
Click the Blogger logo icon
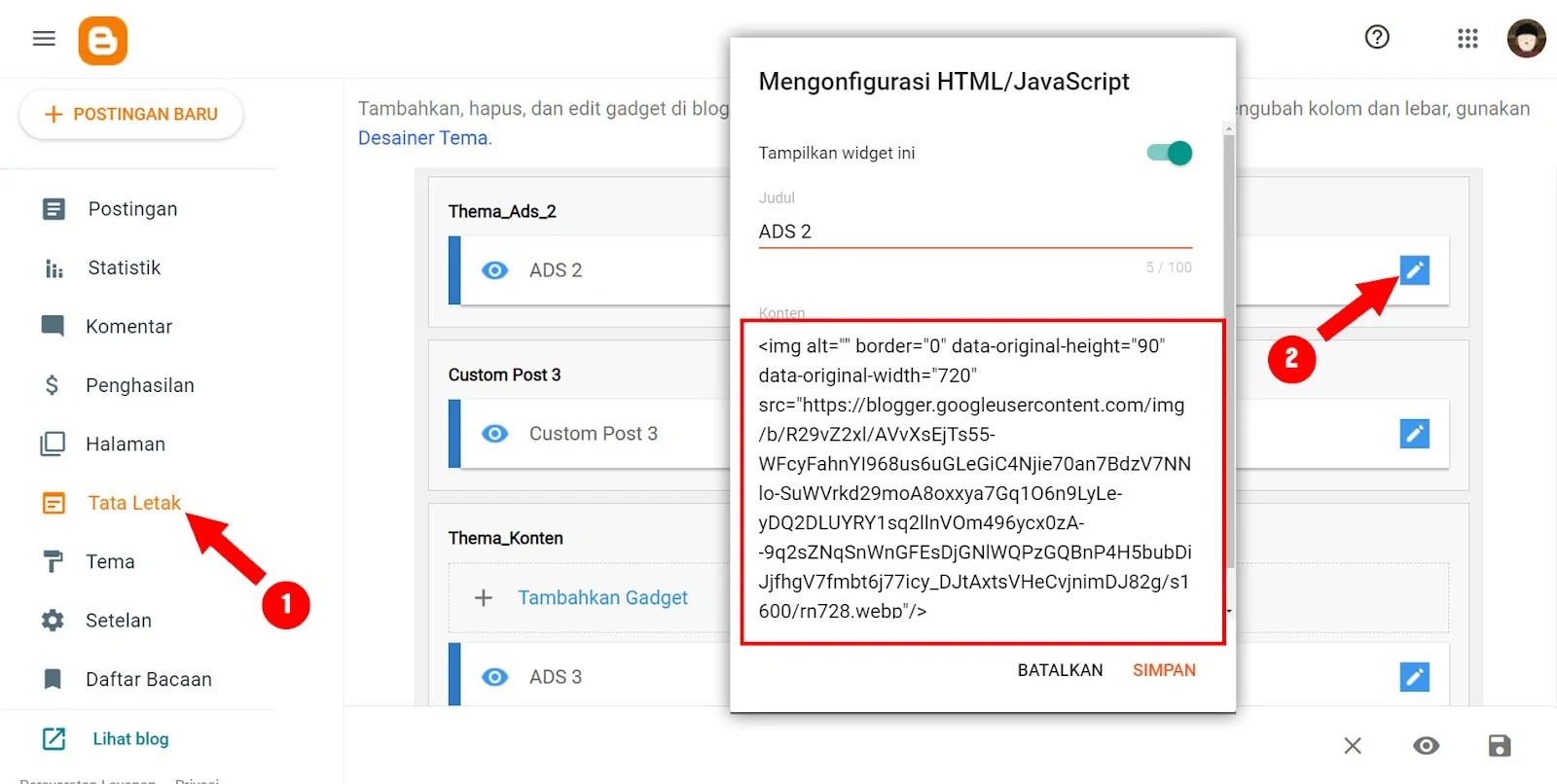click(103, 41)
